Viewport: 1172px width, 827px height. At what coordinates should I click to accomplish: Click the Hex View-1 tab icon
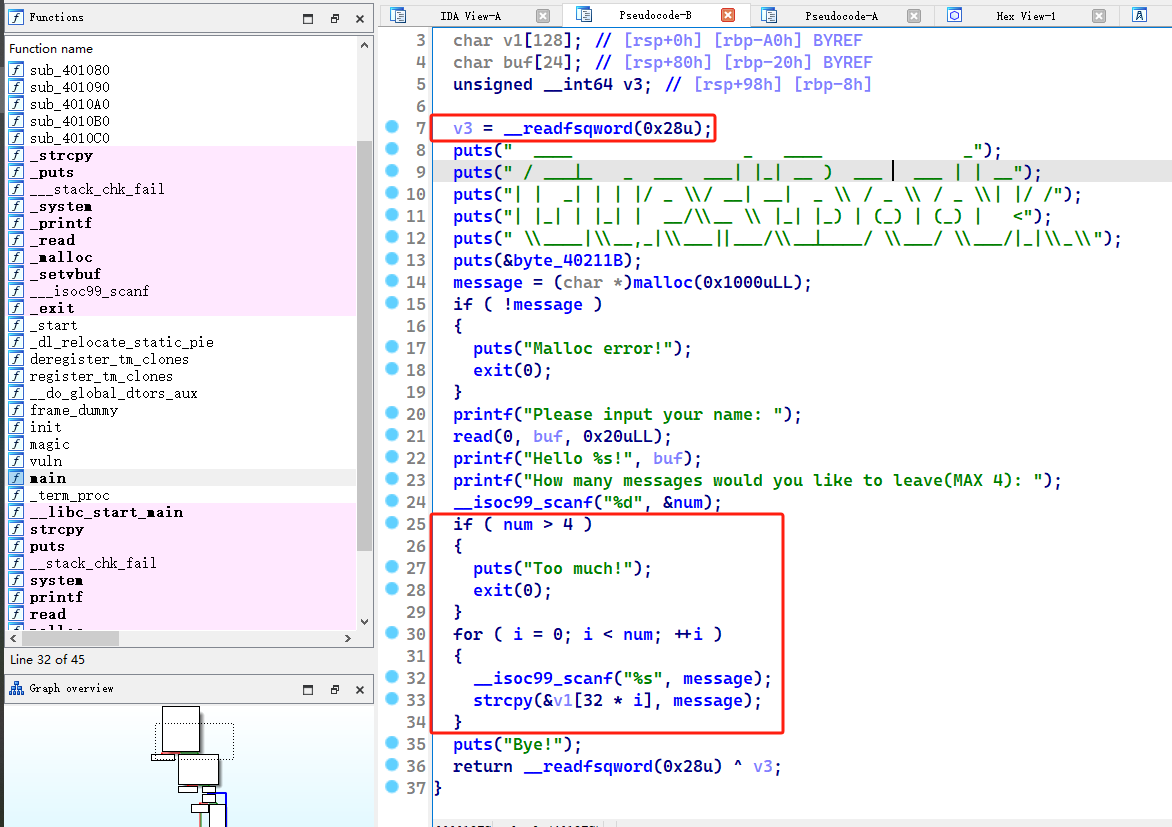954,15
